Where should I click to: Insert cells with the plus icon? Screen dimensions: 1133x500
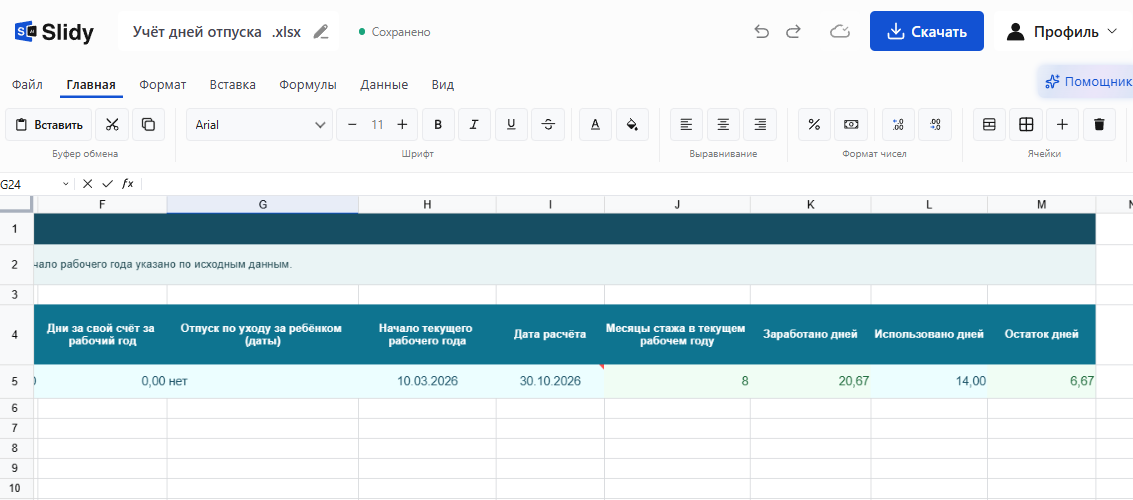pyautogui.click(x=1062, y=124)
